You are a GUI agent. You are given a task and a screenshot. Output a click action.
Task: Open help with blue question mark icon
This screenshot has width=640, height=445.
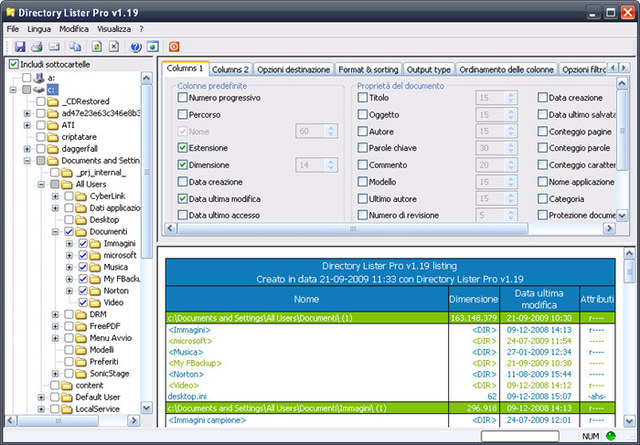136,47
